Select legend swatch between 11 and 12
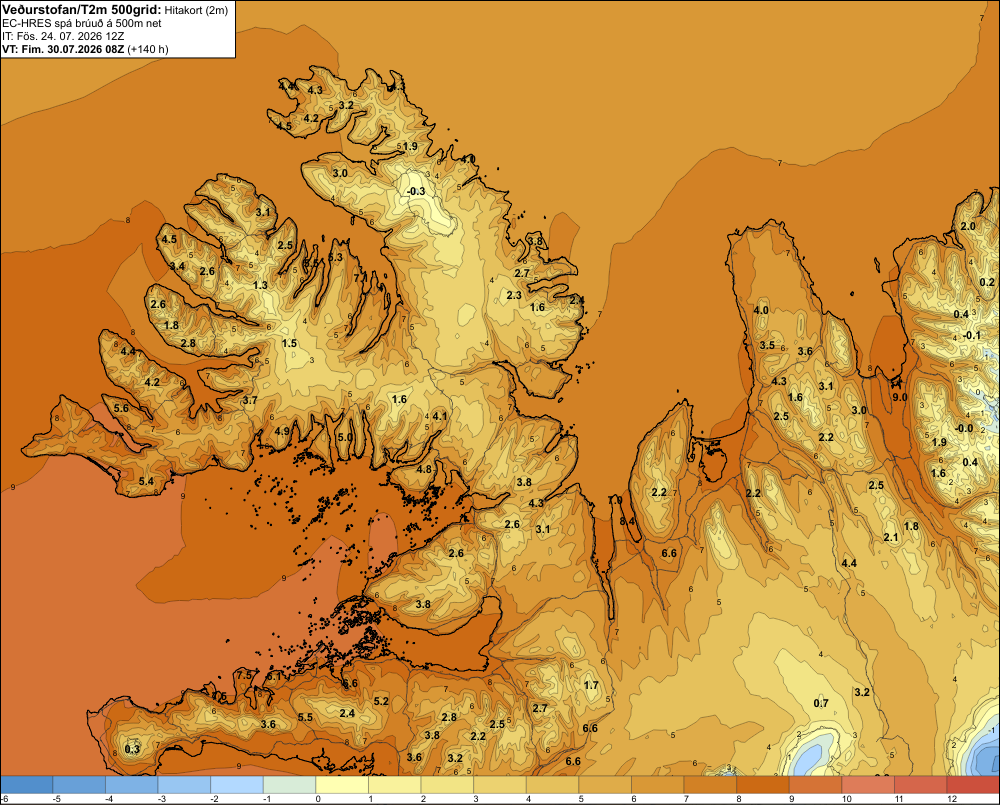This screenshot has height=805, width=1000. [x=921, y=784]
